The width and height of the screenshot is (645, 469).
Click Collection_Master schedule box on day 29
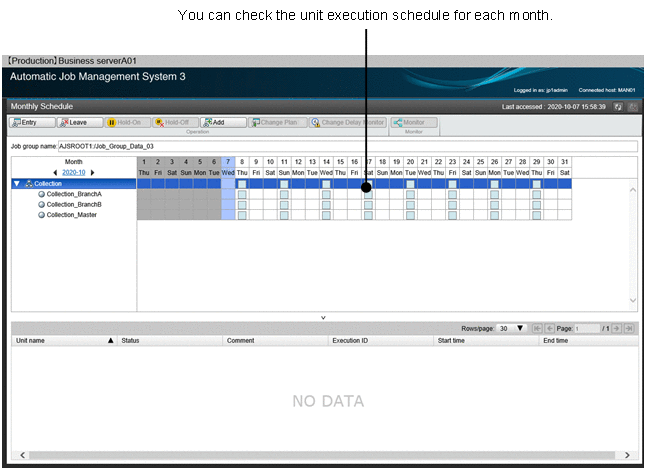pyautogui.click(x=536, y=215)
